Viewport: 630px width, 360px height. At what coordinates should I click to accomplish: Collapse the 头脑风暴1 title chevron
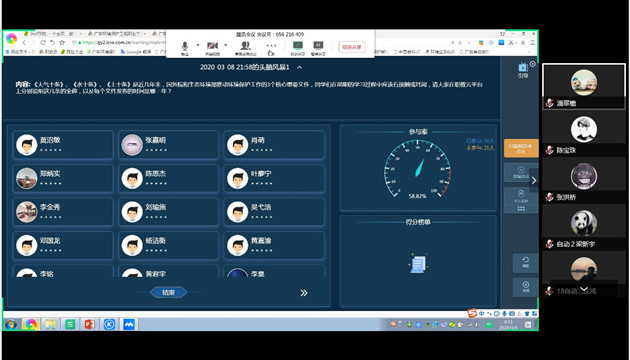pyautogui.click(x=300, y=68)
